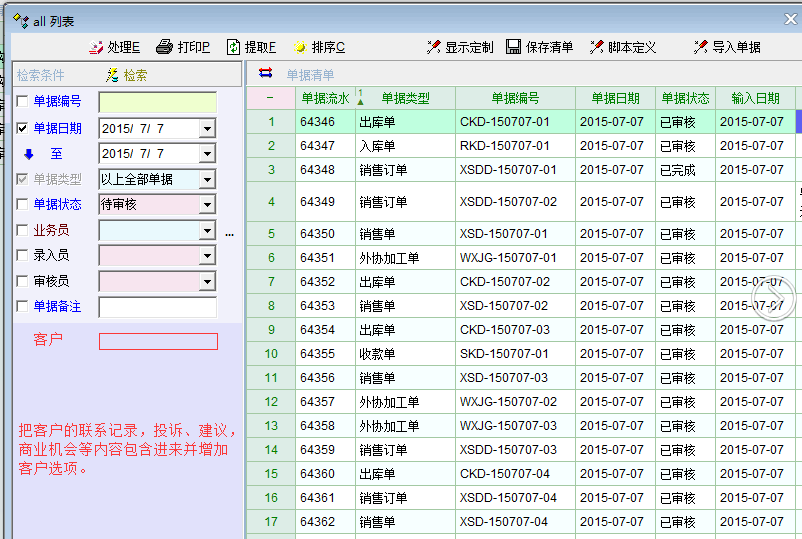The image size is (802, 539).
Task: Click the 保存清单 save list icon
Action: tap(513, 47)
